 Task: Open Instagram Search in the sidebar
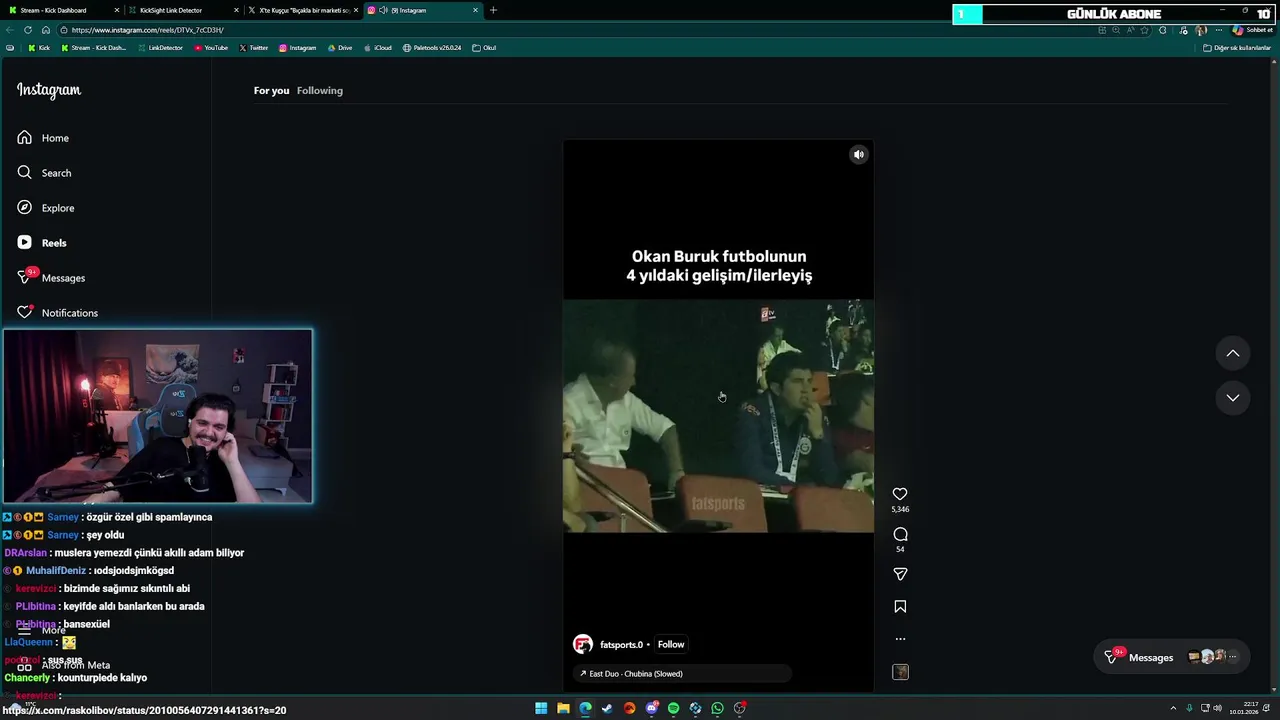[44, 173]
